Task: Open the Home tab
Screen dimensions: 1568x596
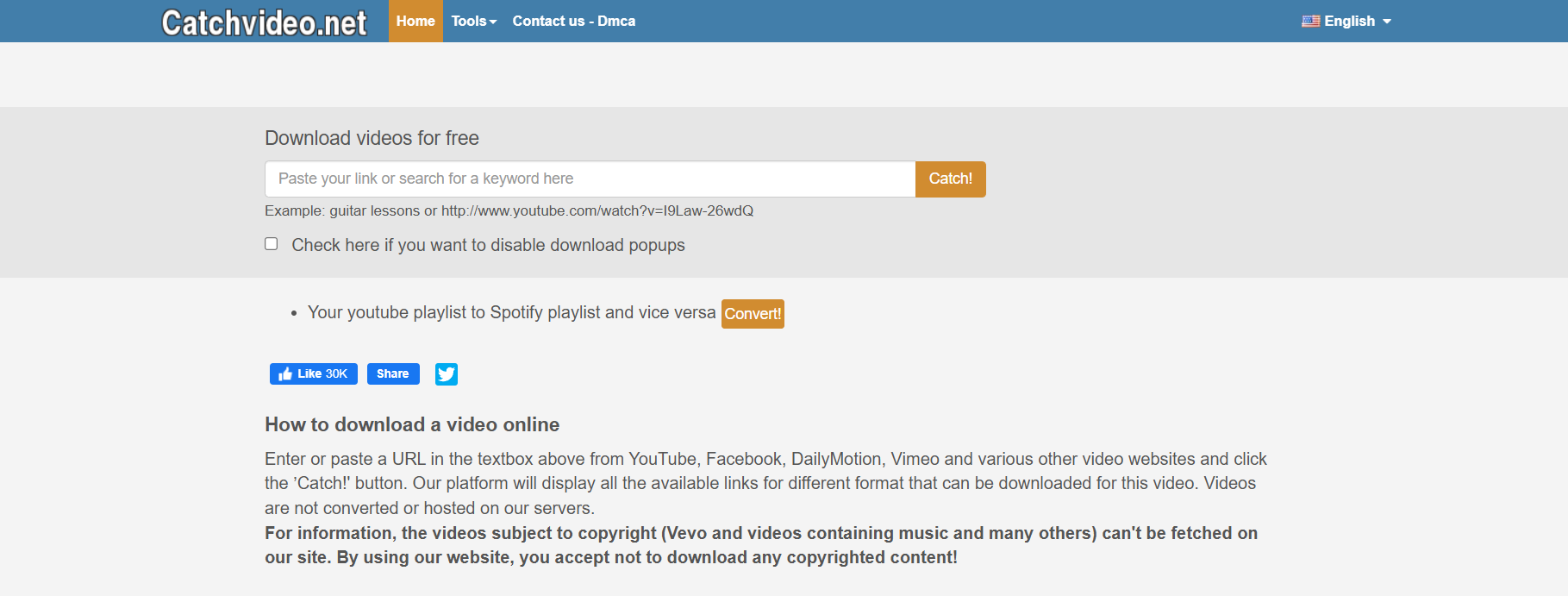Action: [415, 21]
